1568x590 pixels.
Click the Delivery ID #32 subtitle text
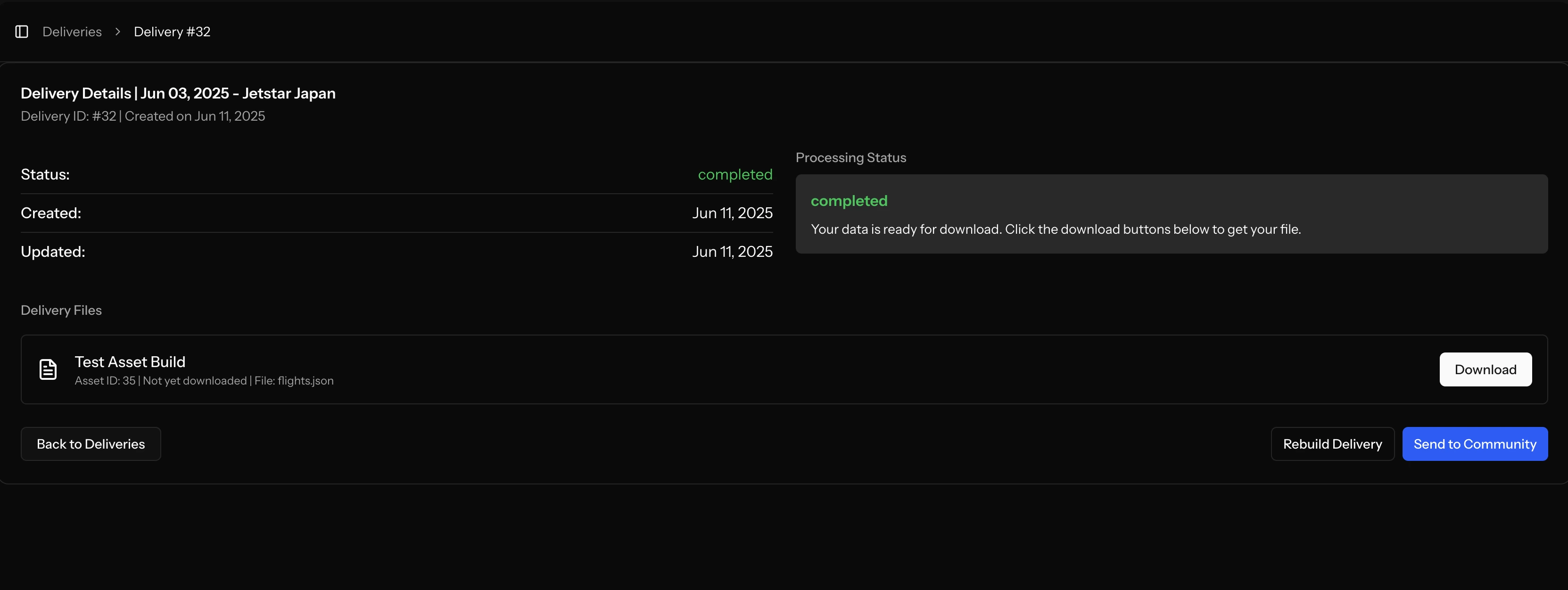tap(142, 116)
